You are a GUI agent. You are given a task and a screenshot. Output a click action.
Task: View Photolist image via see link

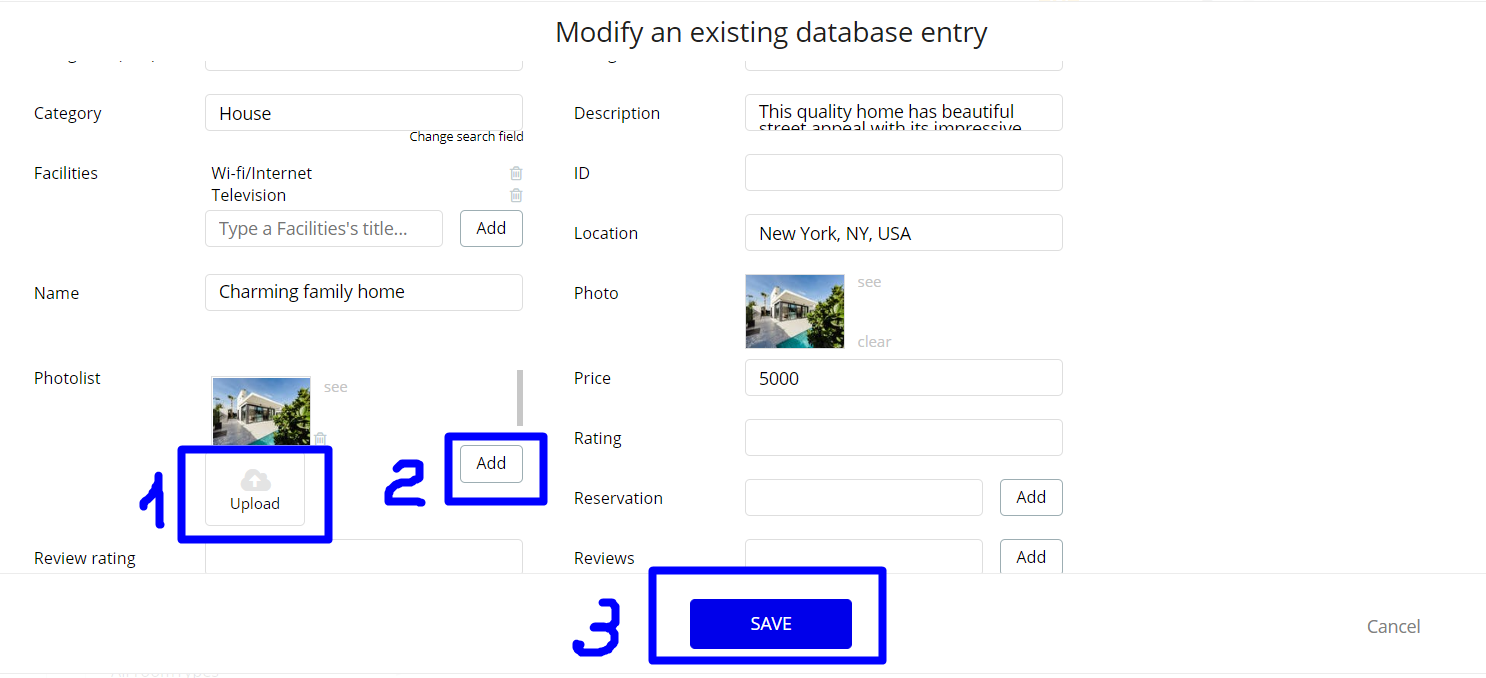click(336, 387)
